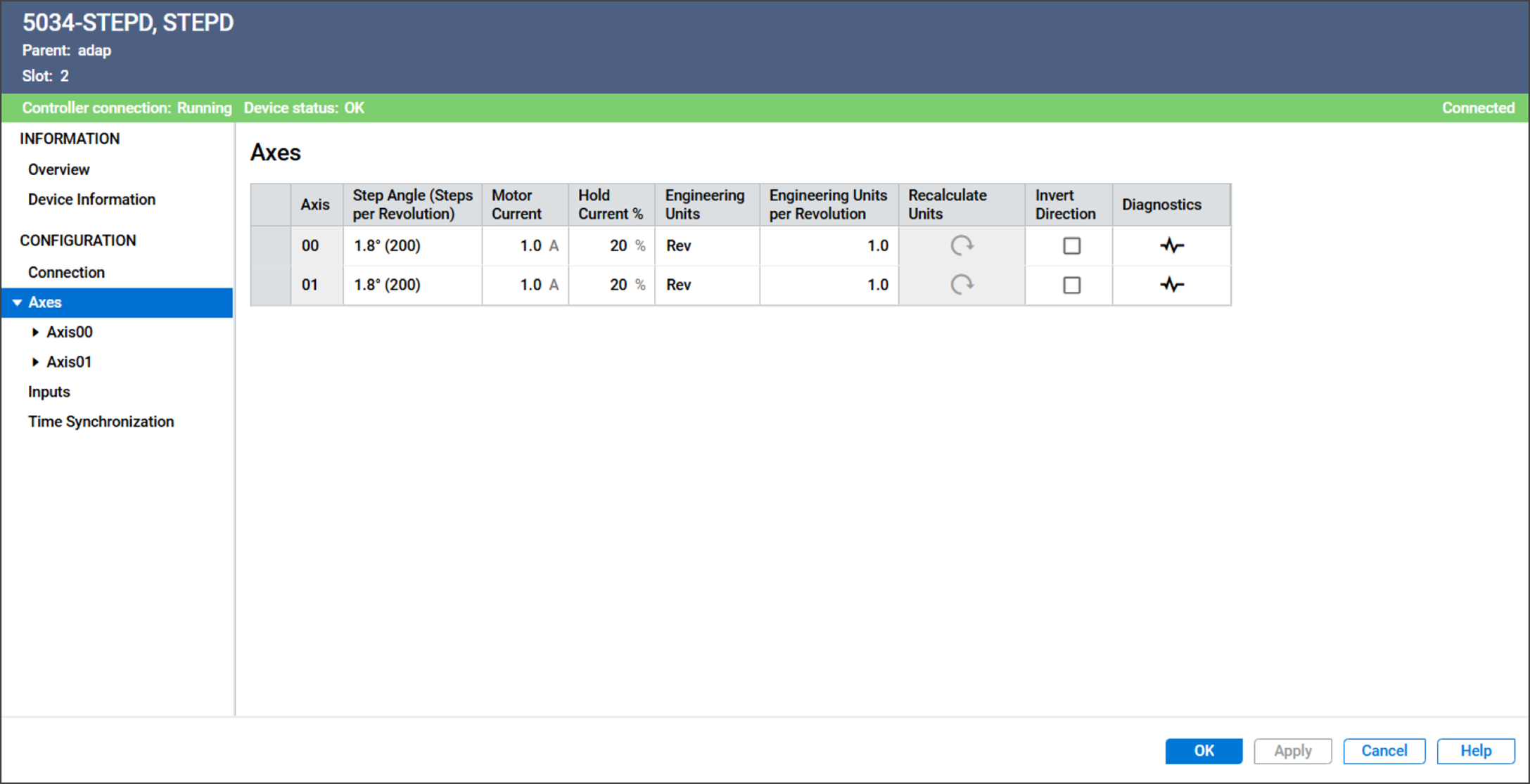Select row header for axis 01
1530x784 pixels.
(x=271, y=285)
